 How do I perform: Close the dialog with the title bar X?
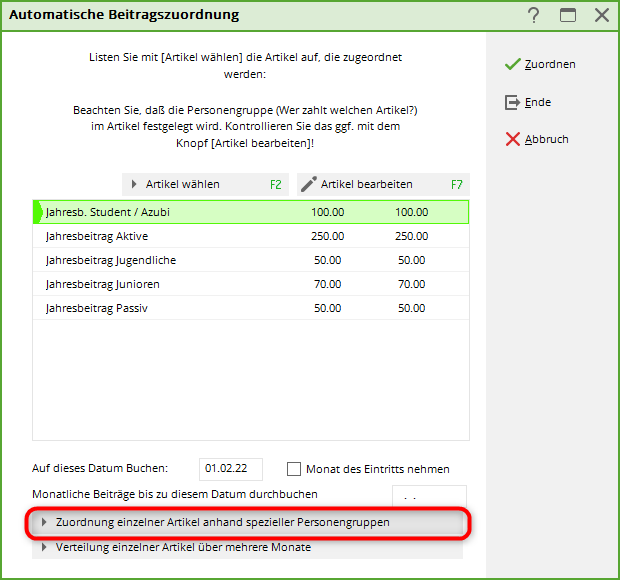tap(601, 15)
